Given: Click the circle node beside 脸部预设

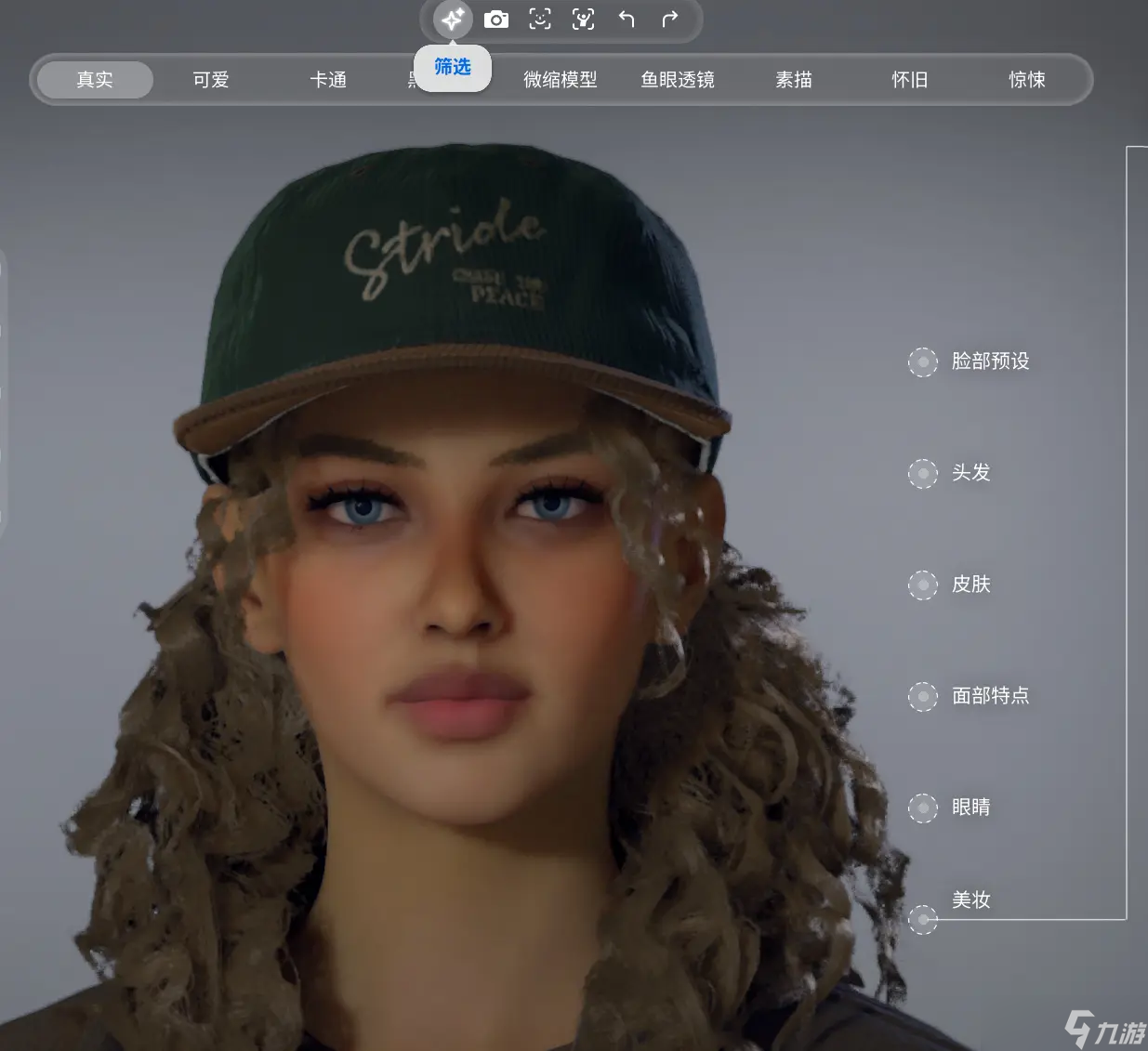Looking at the screenshot, I should (x=922, y=361).
